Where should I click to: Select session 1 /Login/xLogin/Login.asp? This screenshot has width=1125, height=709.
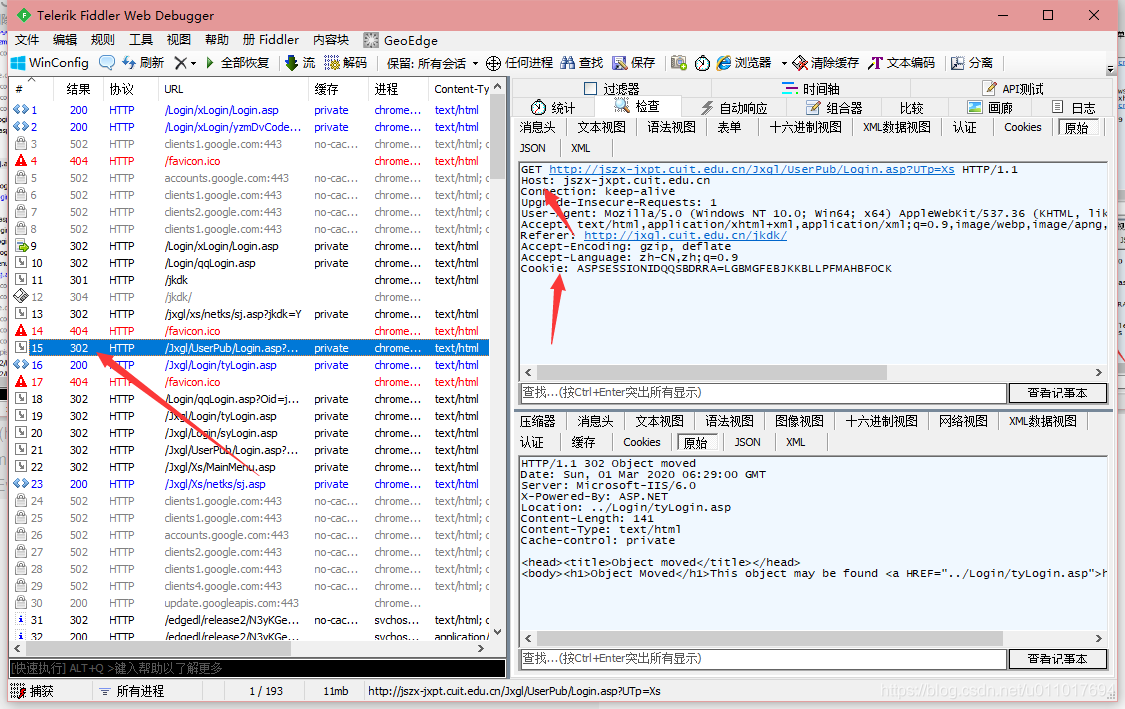pyautogui.click(x=251, y=110)
